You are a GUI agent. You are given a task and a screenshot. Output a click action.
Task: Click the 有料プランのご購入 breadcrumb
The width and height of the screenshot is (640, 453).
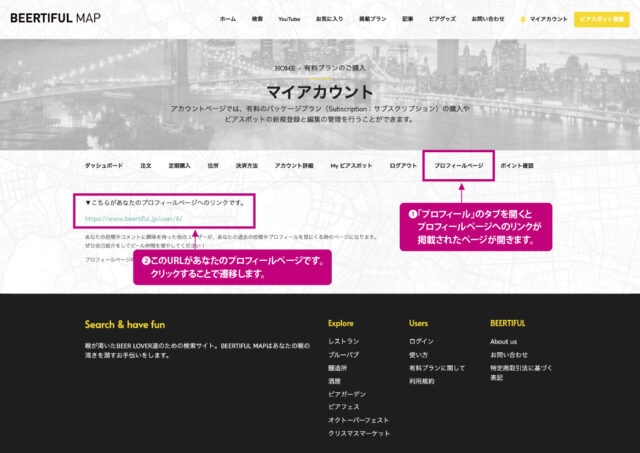click(x=334, y=68)
